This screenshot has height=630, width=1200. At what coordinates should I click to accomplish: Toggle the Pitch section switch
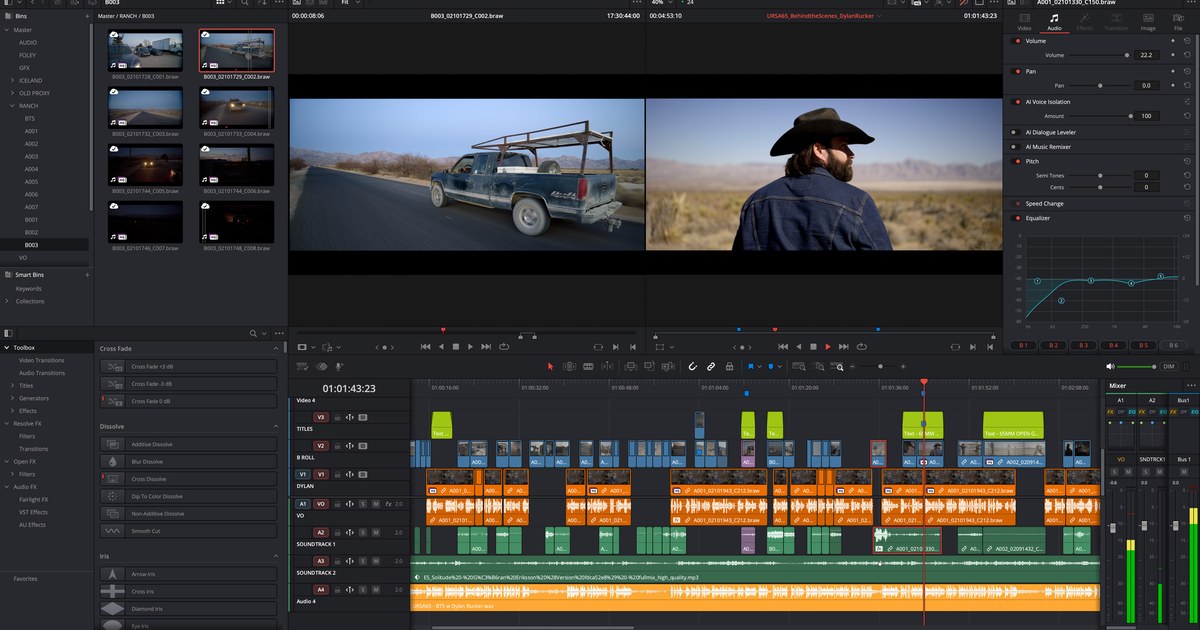1017,161
